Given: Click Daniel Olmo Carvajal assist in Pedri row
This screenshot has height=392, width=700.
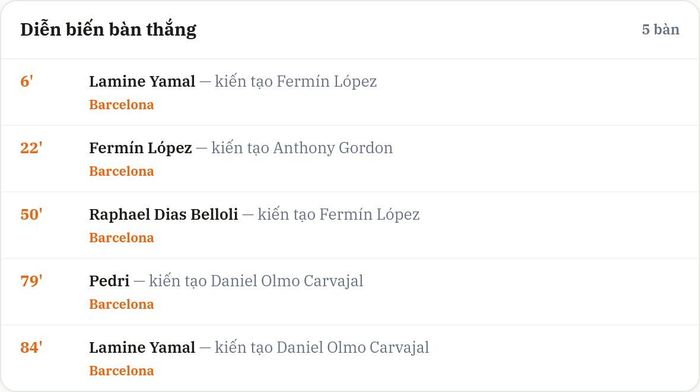Looking at the screenshot, I should pos(287,281).
